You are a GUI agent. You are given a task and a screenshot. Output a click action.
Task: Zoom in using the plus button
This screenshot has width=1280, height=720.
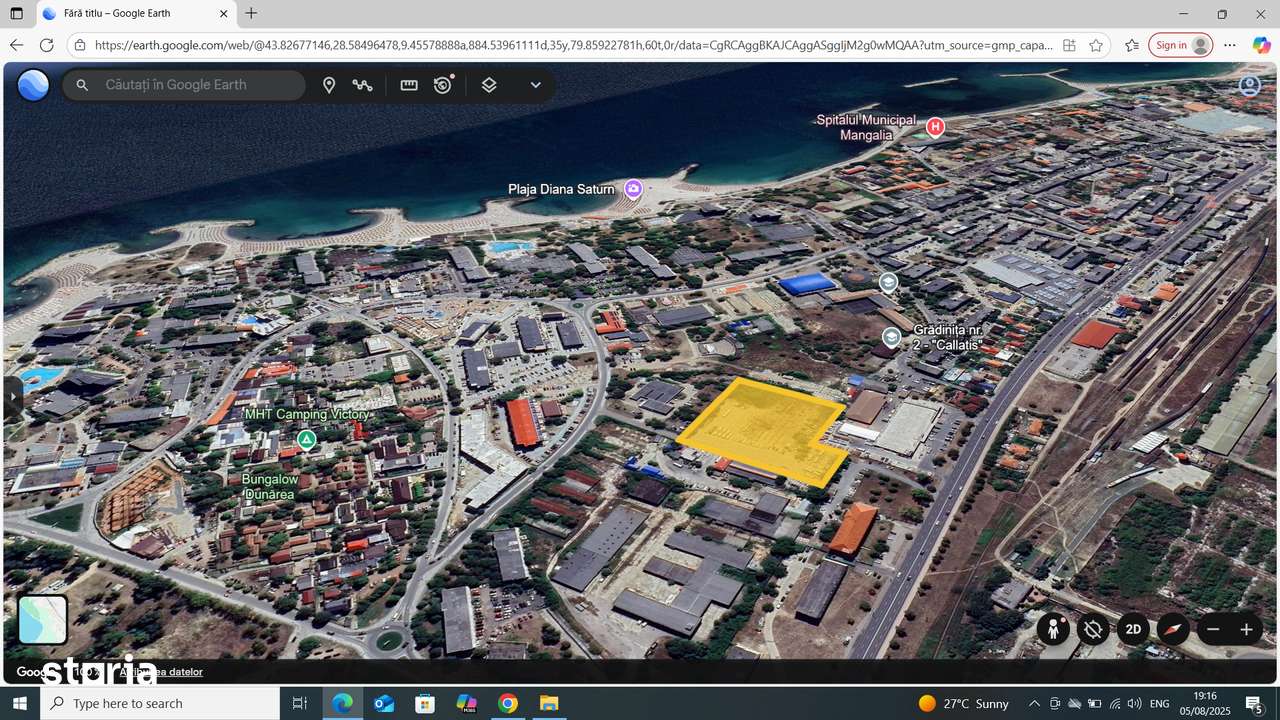pyautogui.click(x=1246, y=629)
